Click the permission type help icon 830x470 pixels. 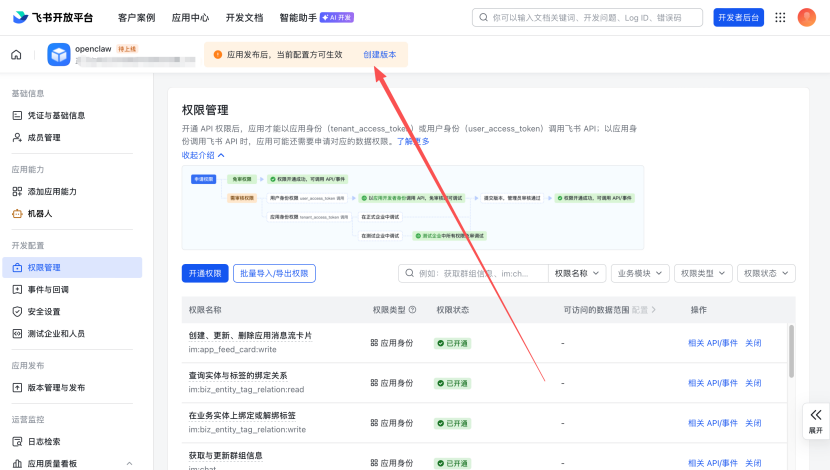(x=412, y=310)
